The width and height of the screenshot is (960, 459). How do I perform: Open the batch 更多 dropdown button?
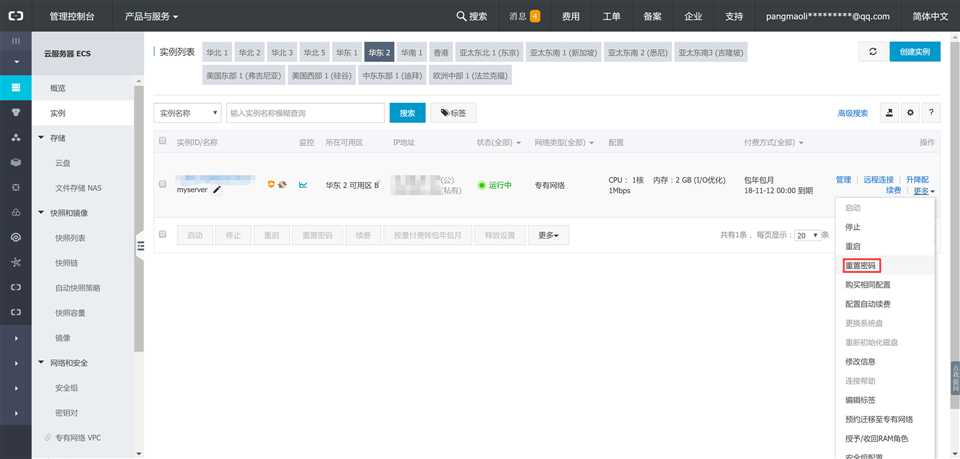(549, 235)
